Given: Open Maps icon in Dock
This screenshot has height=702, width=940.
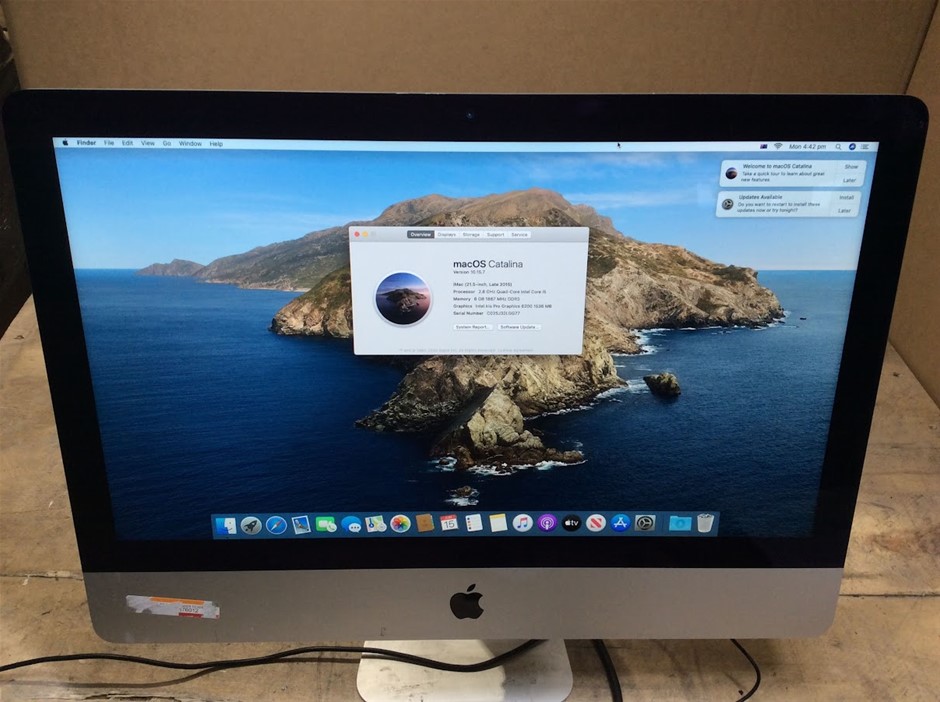Looking at the screenshot, I should tap(375, 525).
